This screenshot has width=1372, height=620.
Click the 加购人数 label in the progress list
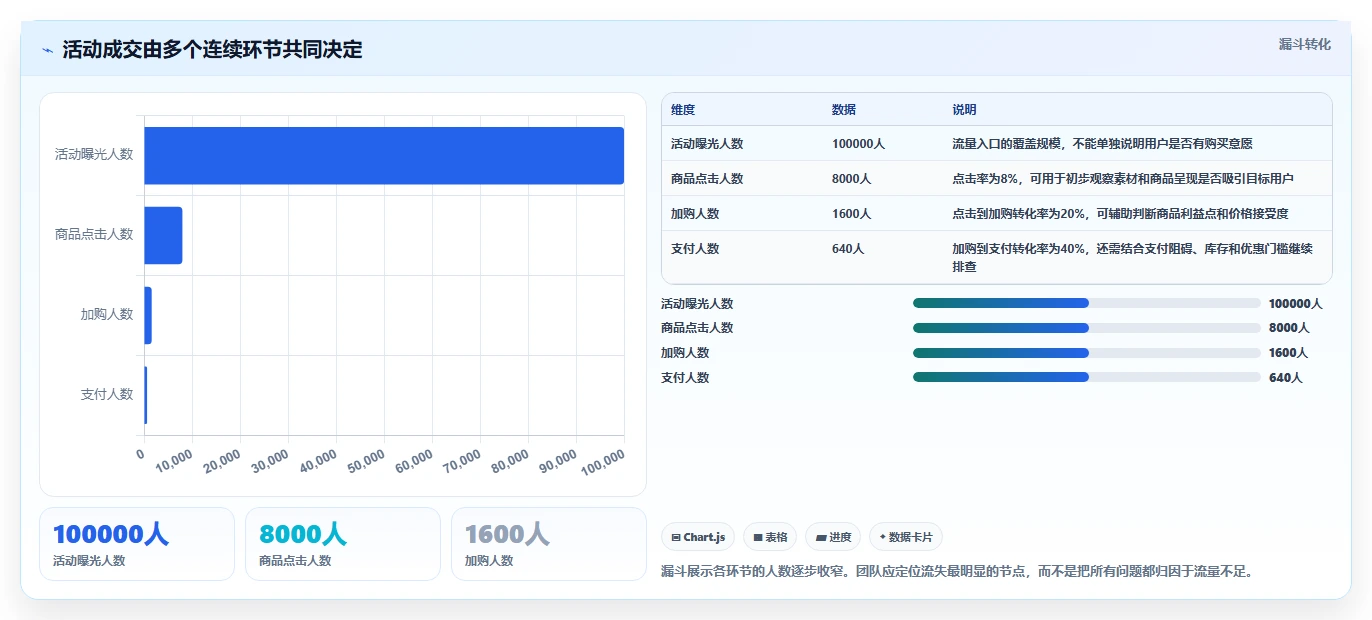tap(685, 353)
